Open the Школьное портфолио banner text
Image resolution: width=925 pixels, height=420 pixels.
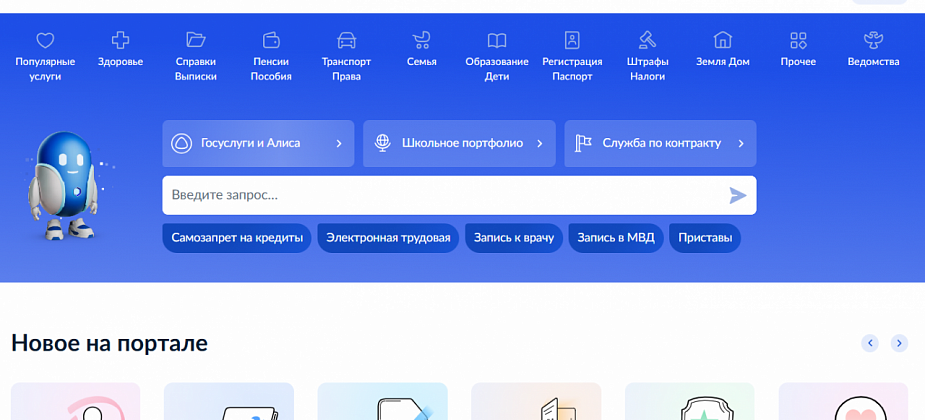pos(462,143)
